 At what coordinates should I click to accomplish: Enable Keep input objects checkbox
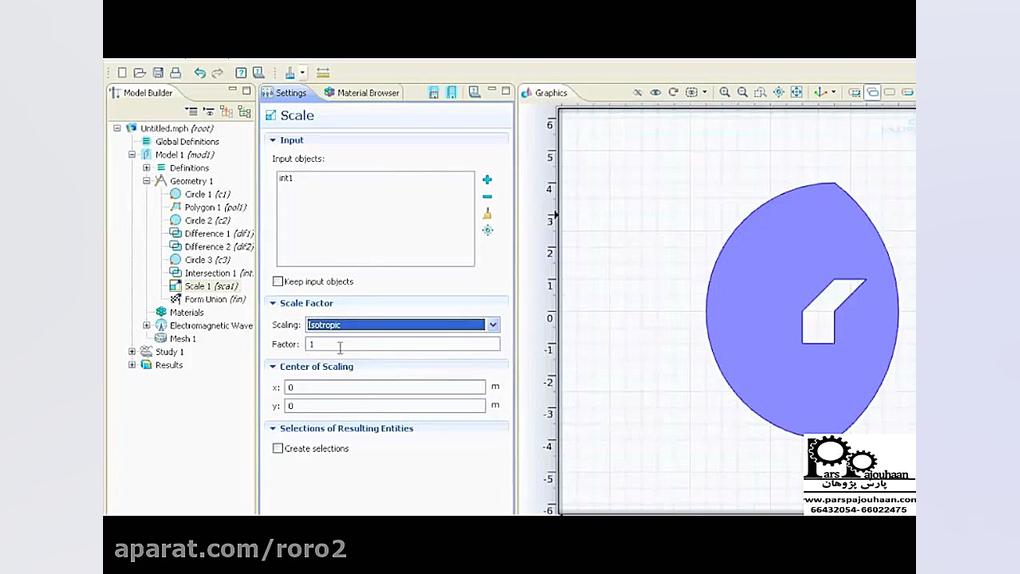click(278, 281)
